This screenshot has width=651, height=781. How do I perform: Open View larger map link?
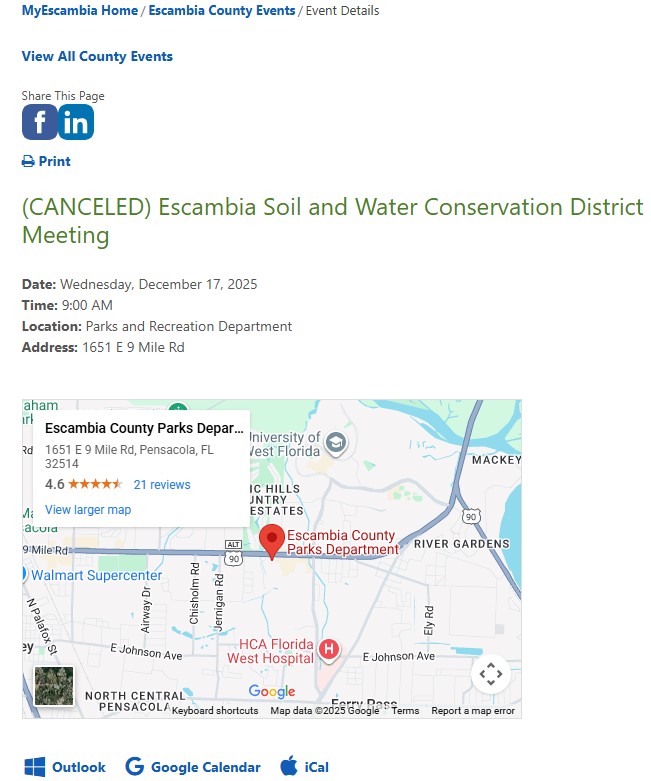pyautogui.click(x=88, y=510)
